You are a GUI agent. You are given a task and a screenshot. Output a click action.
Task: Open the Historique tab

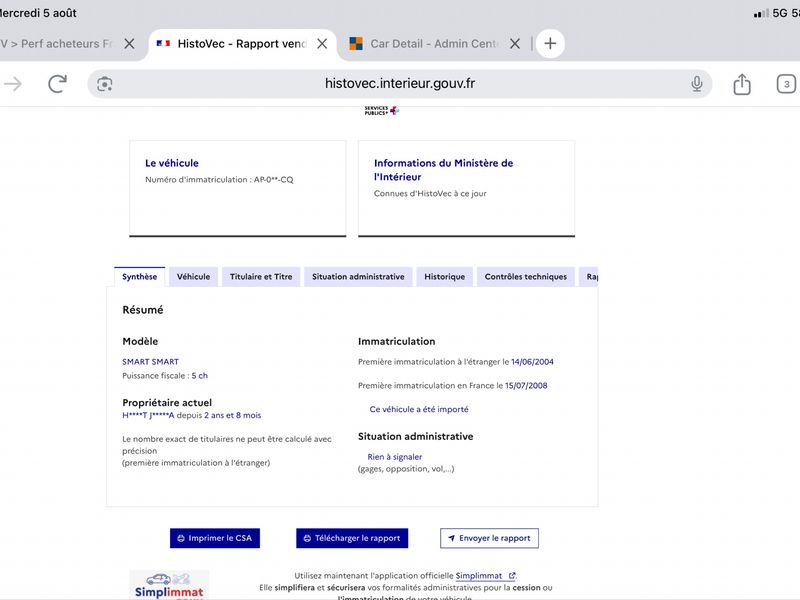pos(444,277)
